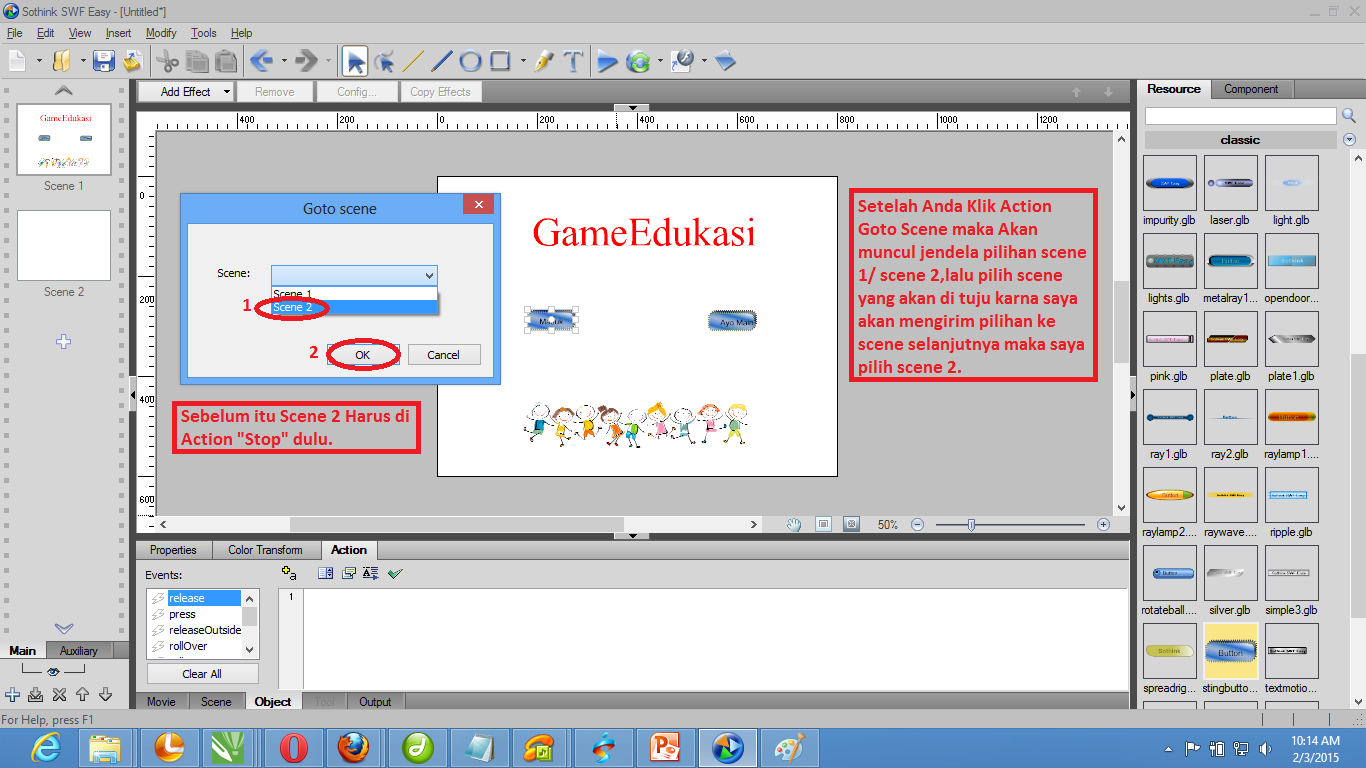Launch Firefox from the taskbar

tap(355, 747)
